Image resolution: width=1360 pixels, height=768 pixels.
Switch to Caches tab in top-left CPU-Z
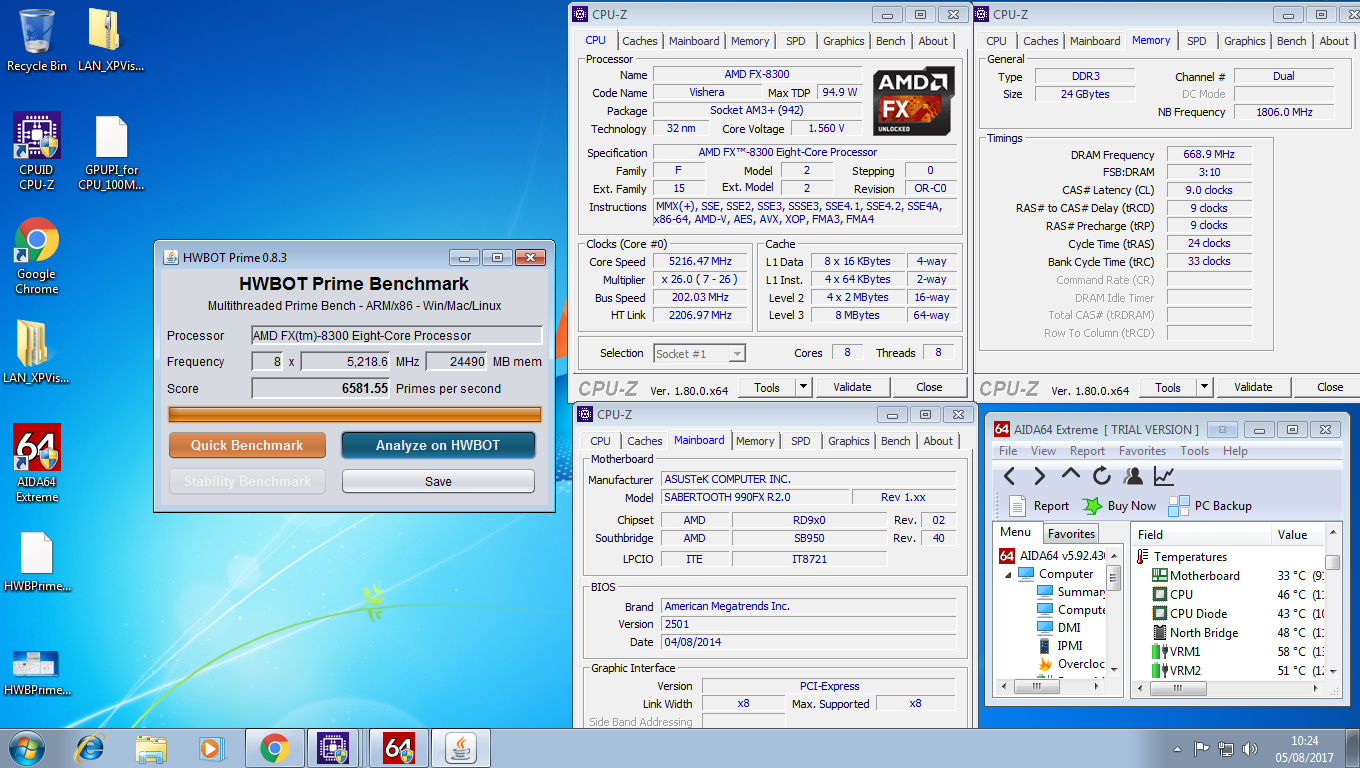pos(640,41)
